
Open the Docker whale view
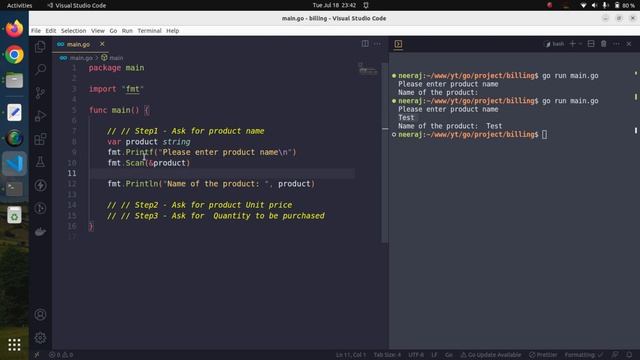(x=40, y=232)
